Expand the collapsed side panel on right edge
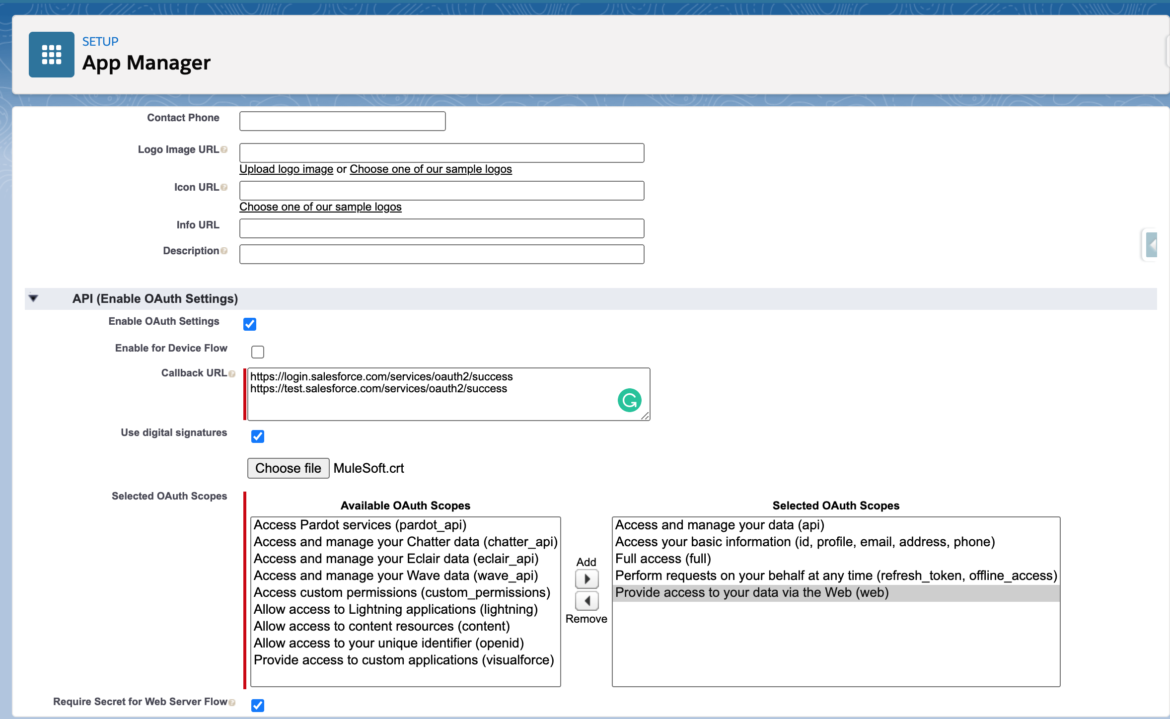Screen dimensions: 1170x719 coord(1152,244)
